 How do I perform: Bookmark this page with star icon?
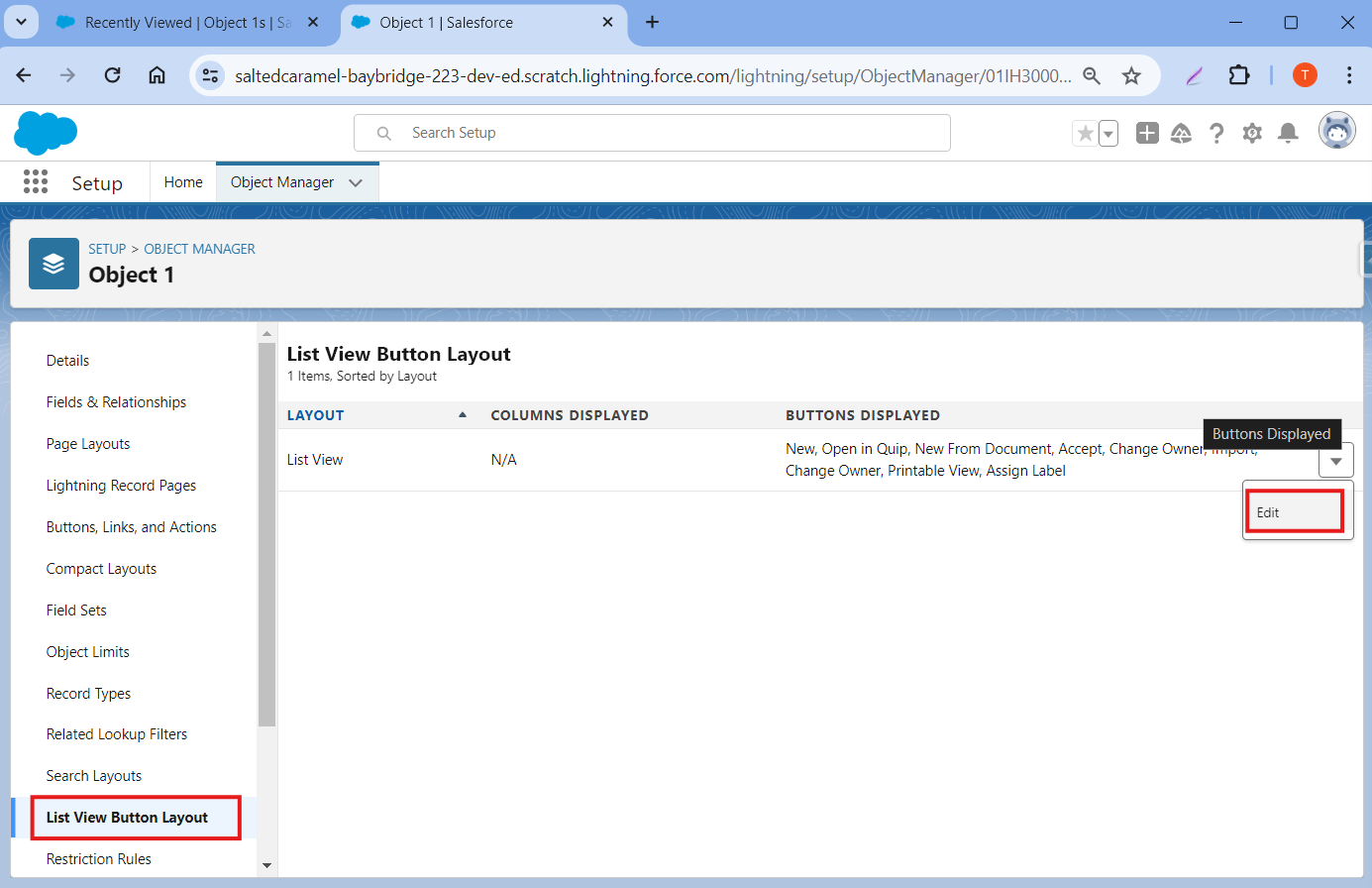pyautogui.click(x=1131, y=75)
